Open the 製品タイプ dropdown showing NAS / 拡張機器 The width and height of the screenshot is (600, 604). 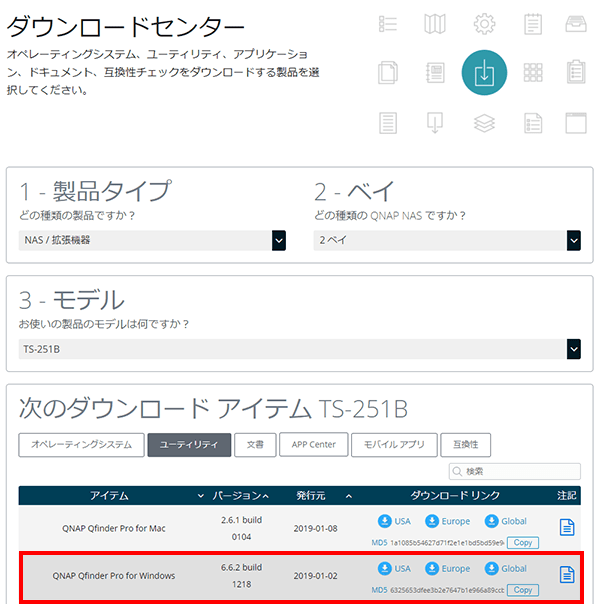point(152,240)
